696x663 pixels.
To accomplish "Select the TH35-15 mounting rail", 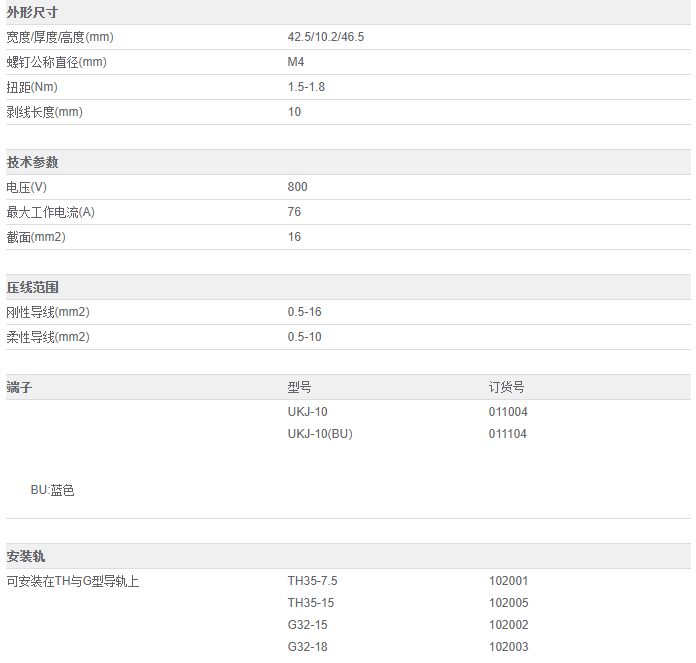I will pyautogui.click(x=310, y=603).
